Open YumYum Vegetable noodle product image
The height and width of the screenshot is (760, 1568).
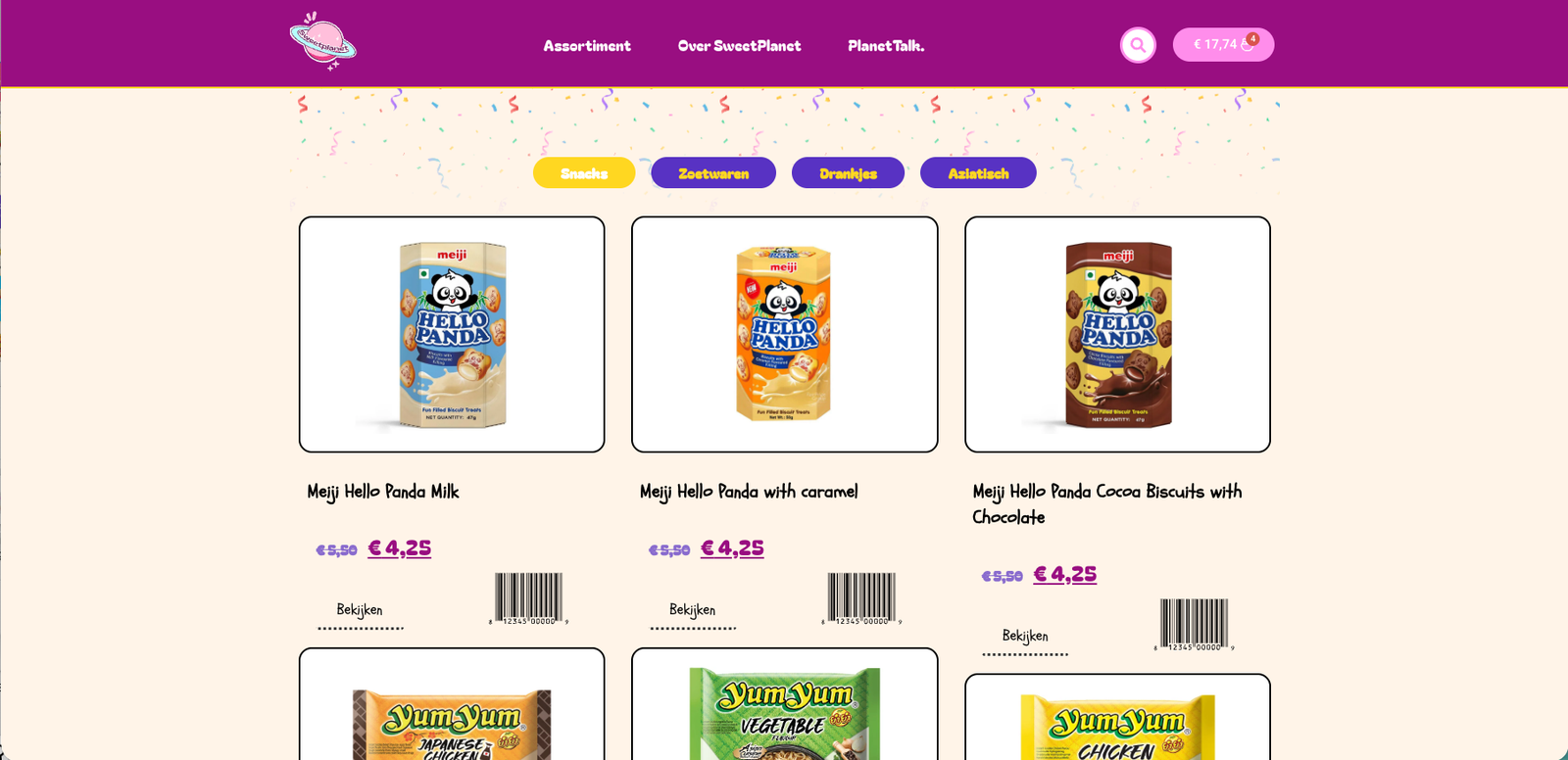tap(784, 704)
